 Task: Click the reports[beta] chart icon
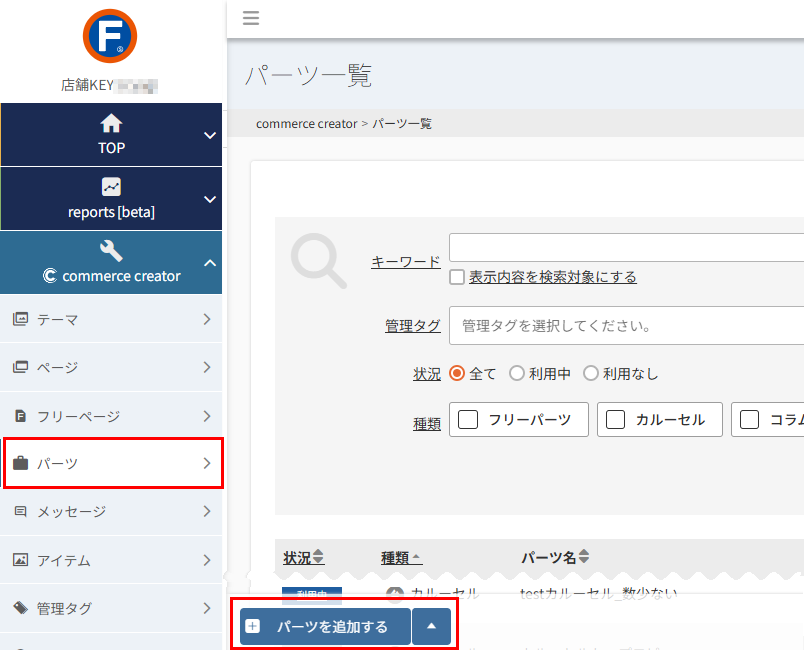pos(110,188)
